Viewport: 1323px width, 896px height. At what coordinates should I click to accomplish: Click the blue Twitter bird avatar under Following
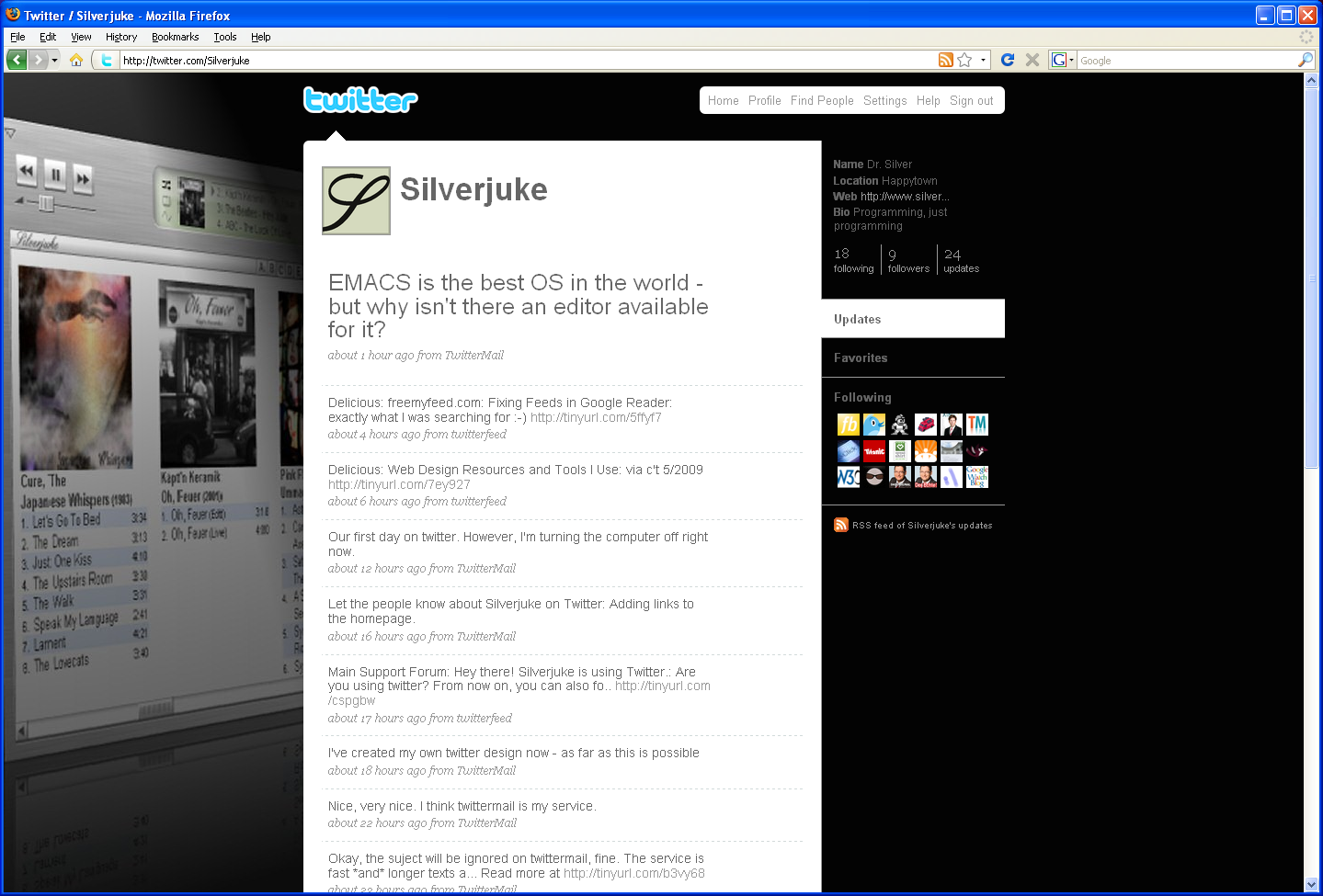(x=873, y=425)
